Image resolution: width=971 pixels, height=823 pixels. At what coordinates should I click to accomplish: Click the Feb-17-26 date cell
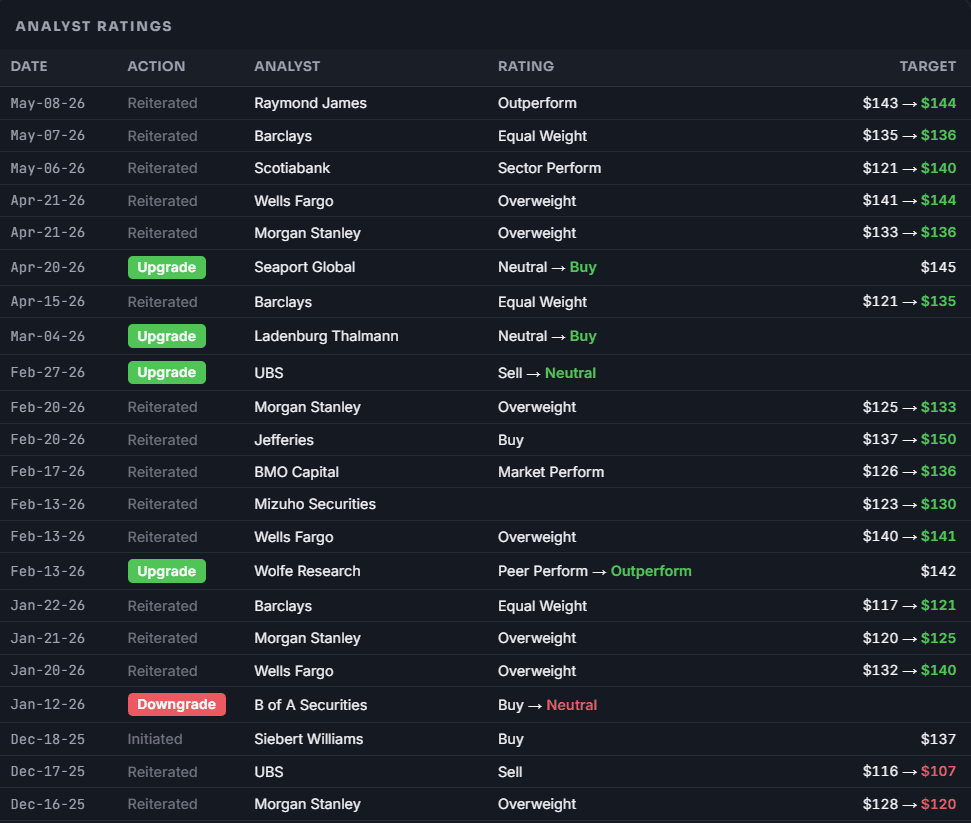(48, 472)
